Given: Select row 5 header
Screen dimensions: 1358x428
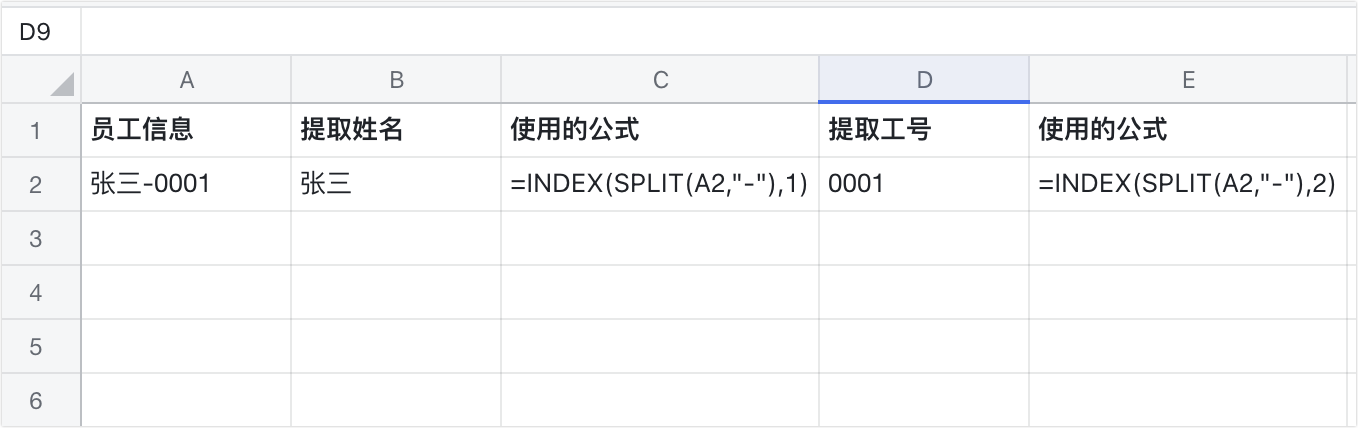Looking at the screenshot, I should (x=37, y=346).
